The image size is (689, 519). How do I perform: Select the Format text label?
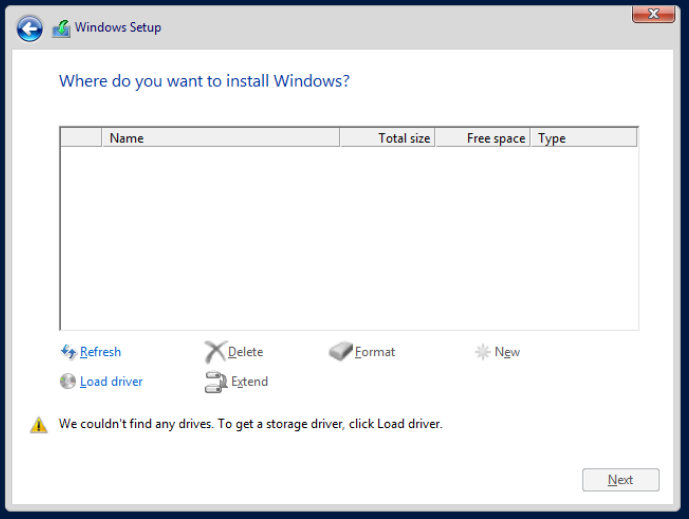pos(375,352)
